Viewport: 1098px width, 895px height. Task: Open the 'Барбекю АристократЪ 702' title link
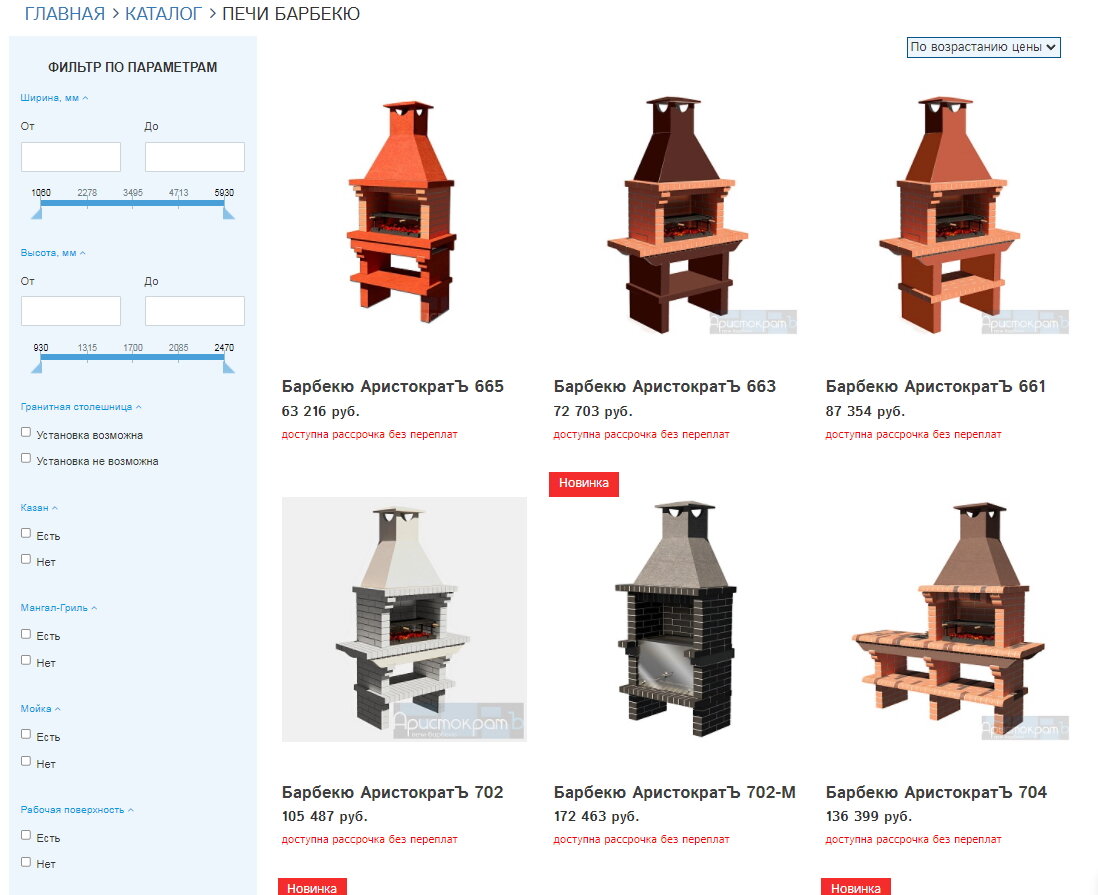click(392, 792)
